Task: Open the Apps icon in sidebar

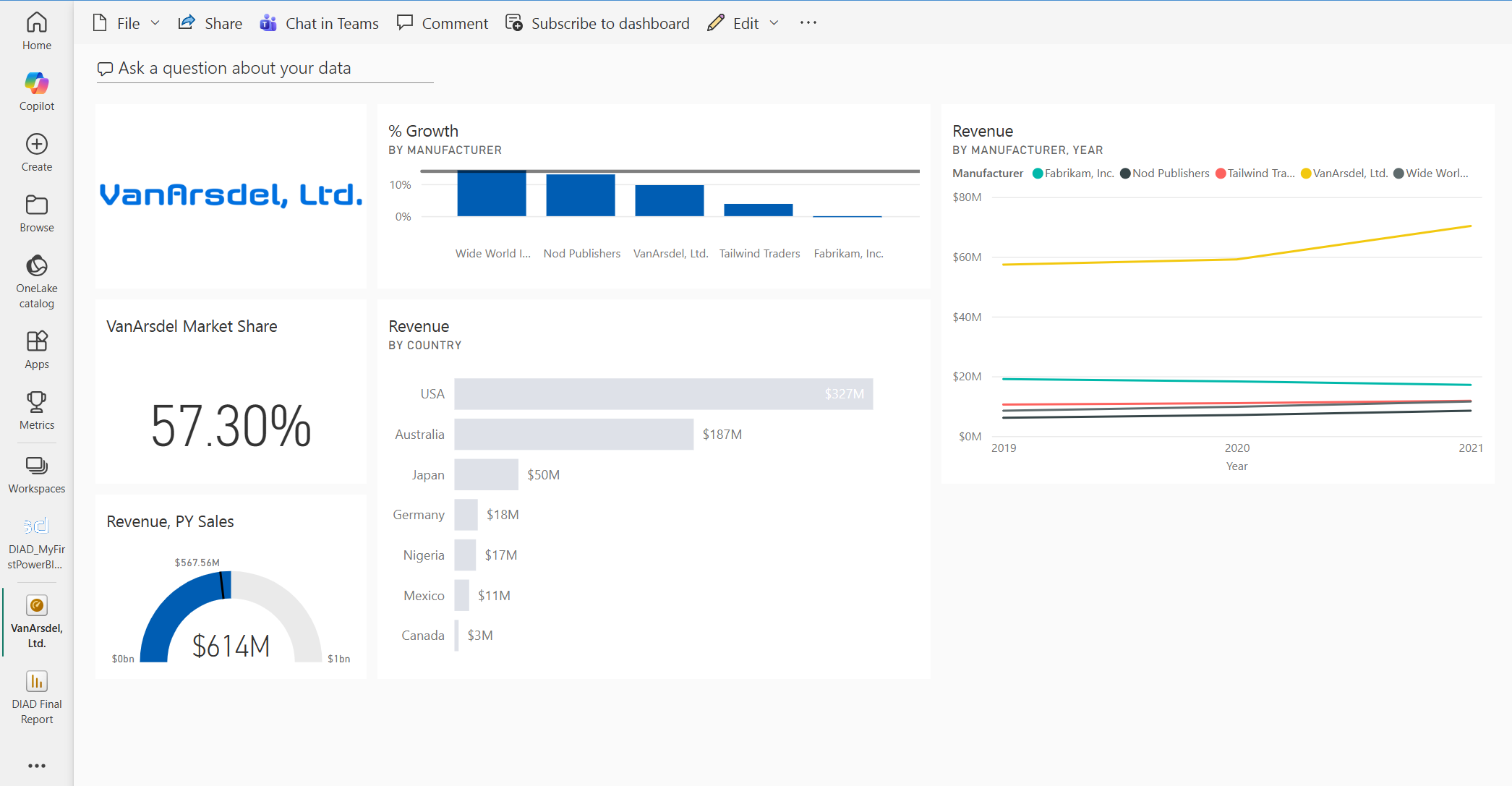Action: tap(36, 341)
